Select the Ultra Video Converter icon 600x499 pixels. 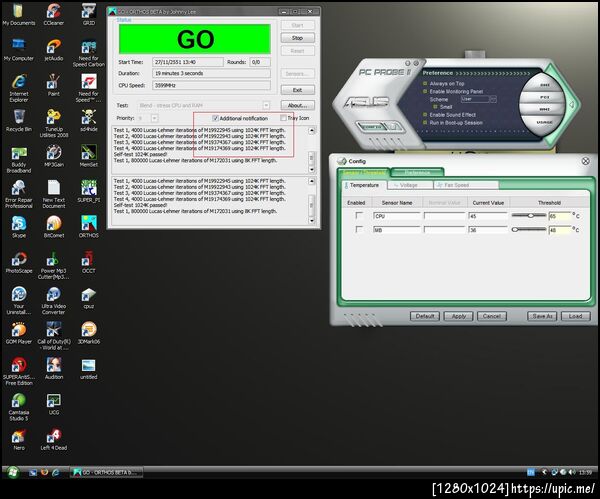[x=54, y=300]
